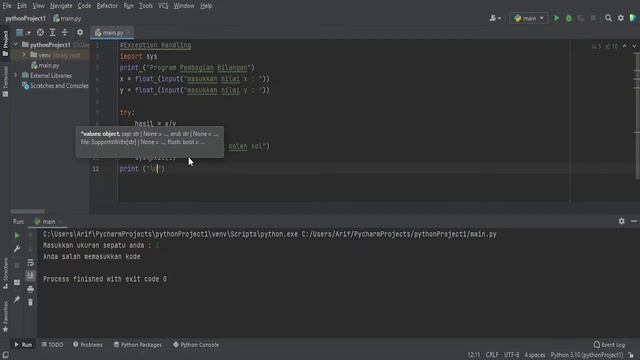
Task: Open Search Everywhere magnifier icon
Action: [608, 18]
